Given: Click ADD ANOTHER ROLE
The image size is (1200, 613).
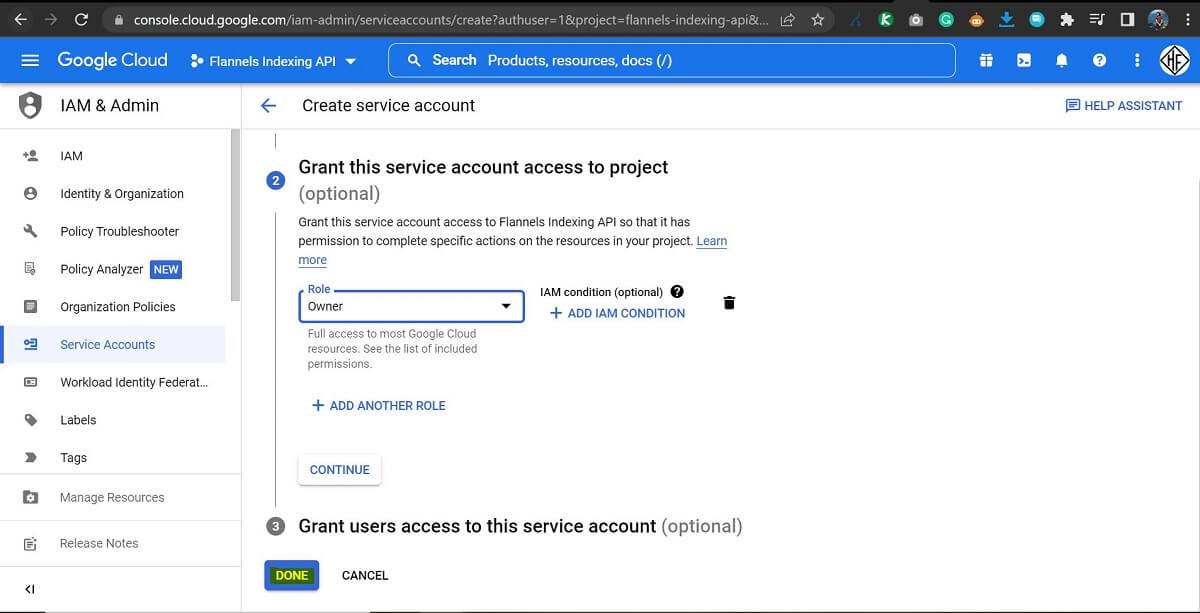Looking at the screenshot, I should click(378, 405).
